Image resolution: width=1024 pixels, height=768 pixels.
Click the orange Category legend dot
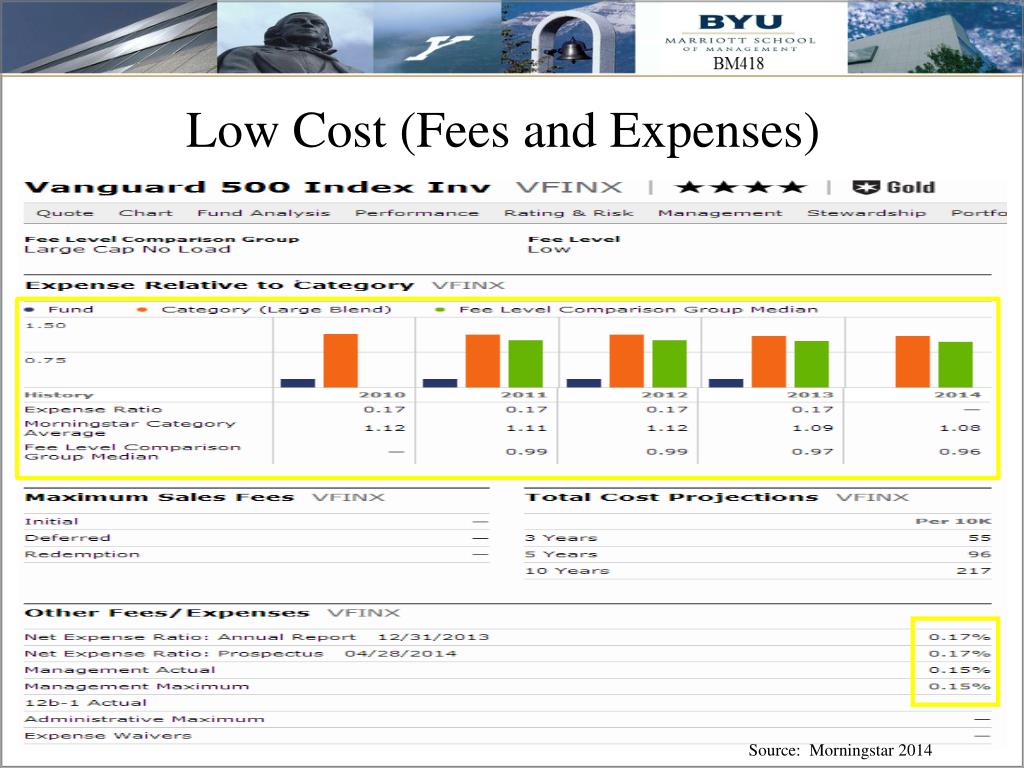point(142,310)
